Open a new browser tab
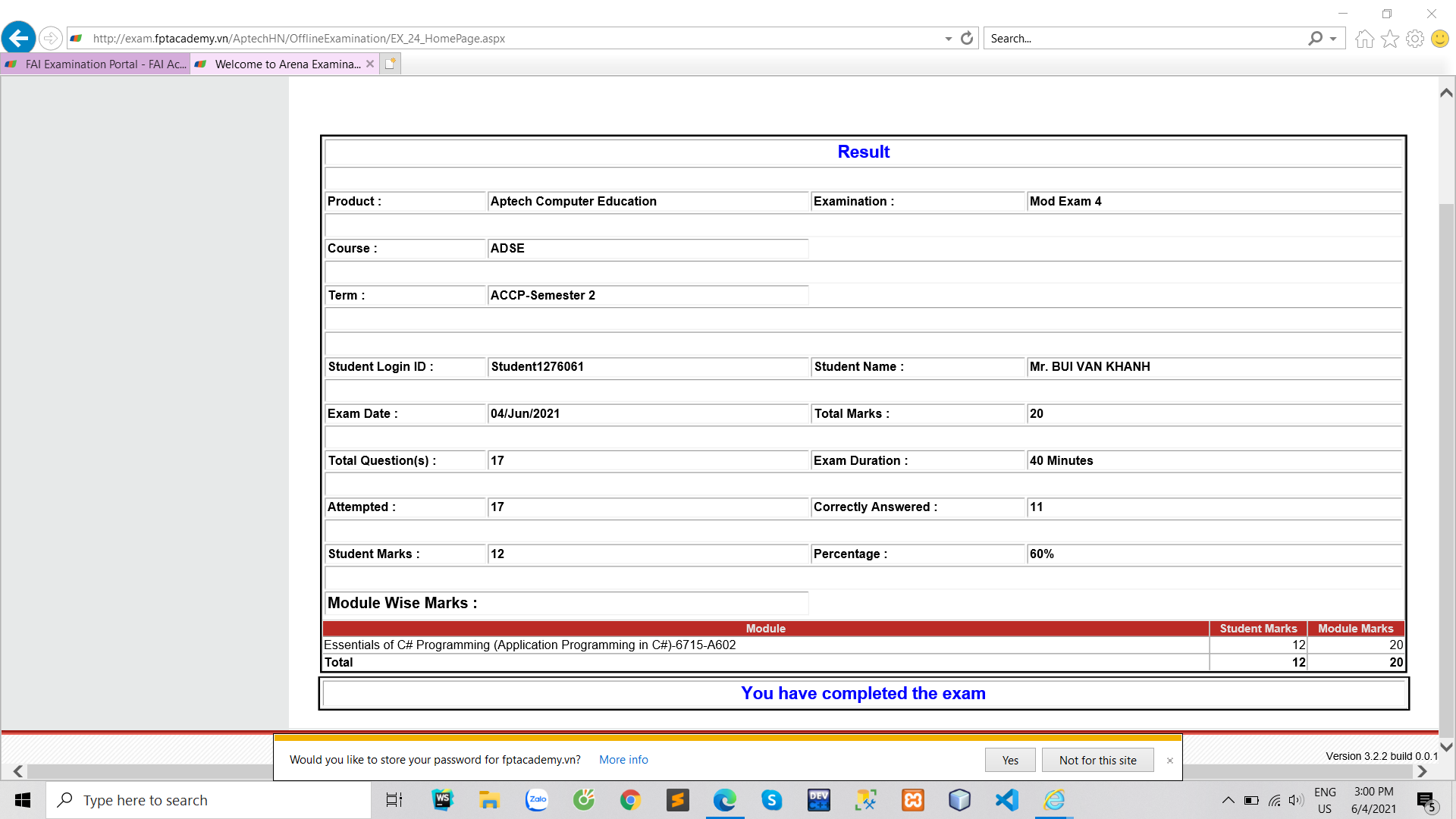The width and height of the screenshot is (1456, 819). 390,64
